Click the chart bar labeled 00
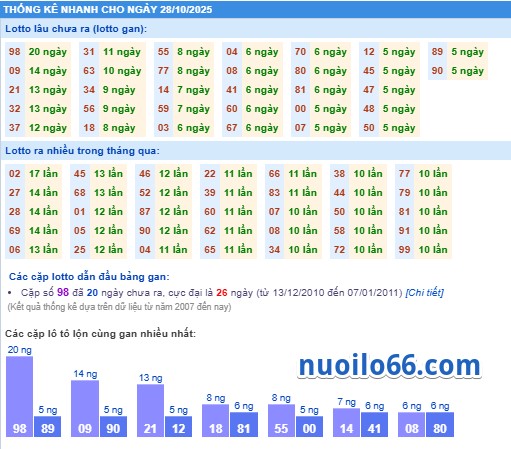 coord(309,426)
